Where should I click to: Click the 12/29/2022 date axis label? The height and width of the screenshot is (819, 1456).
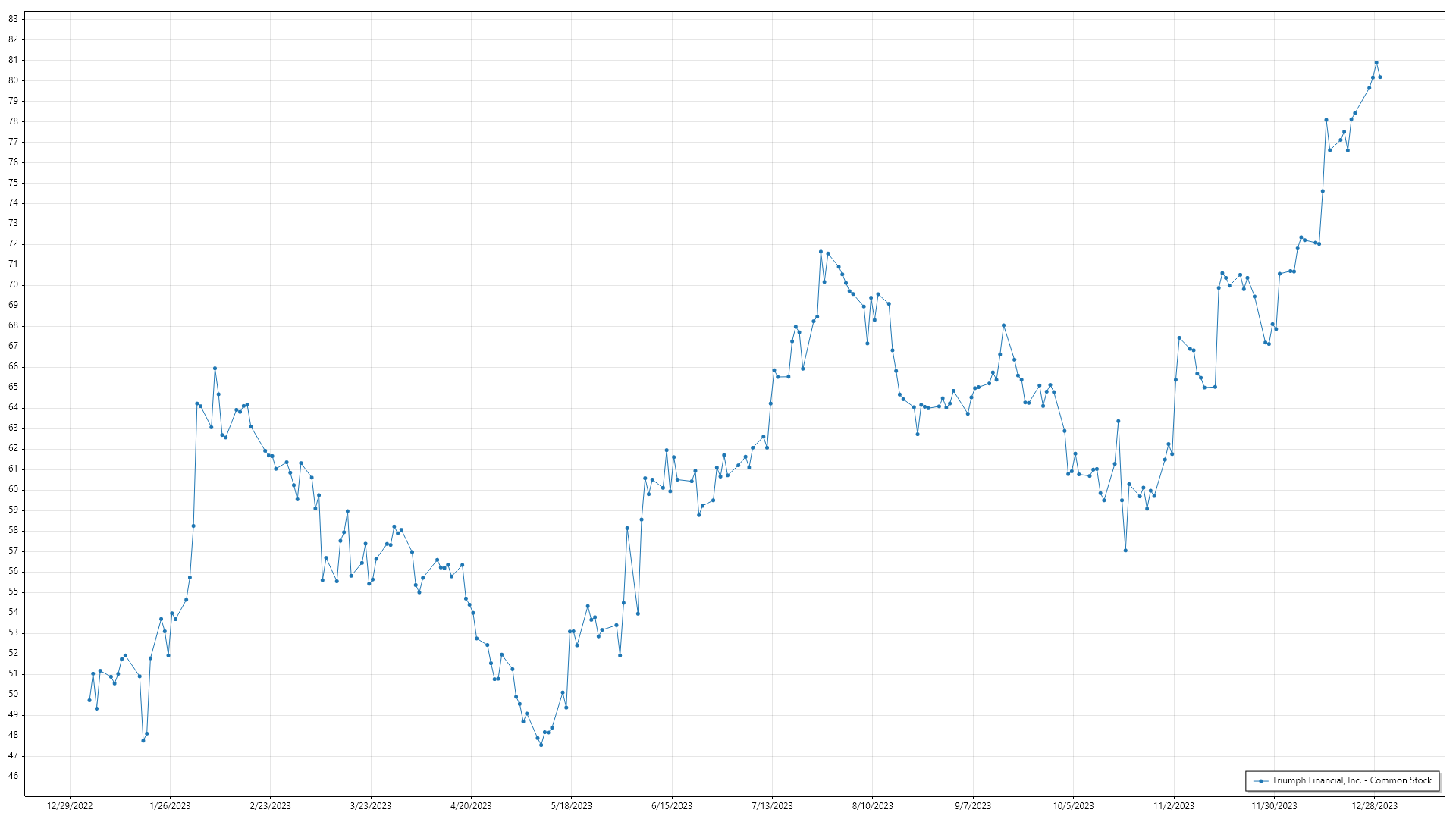pos(70,806)
